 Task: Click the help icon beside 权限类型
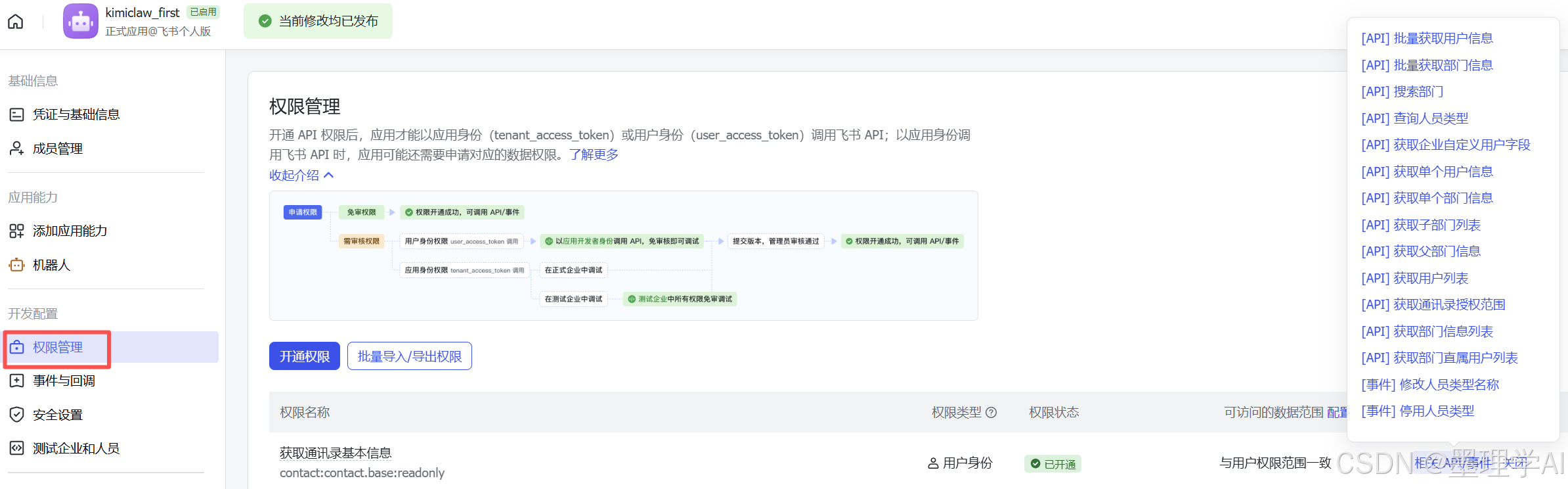991,412
